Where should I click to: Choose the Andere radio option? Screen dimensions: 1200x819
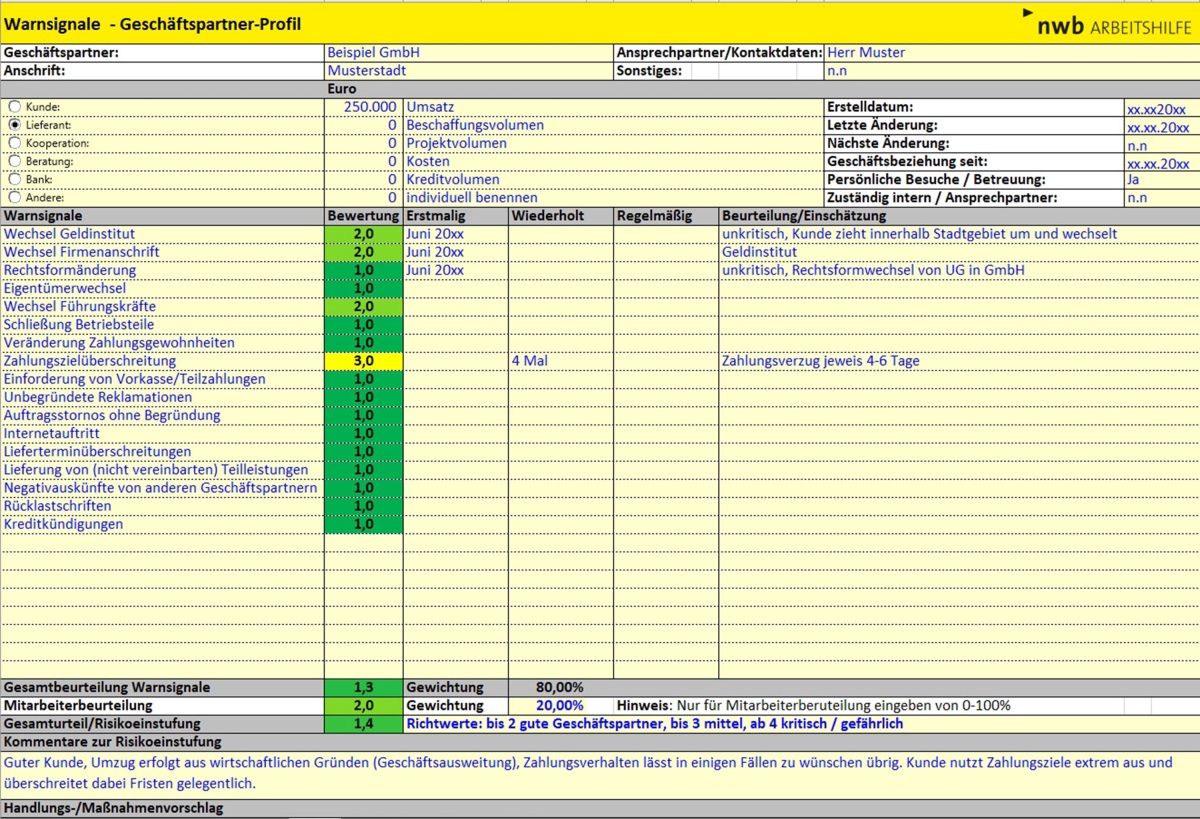(x=14, y=197)
